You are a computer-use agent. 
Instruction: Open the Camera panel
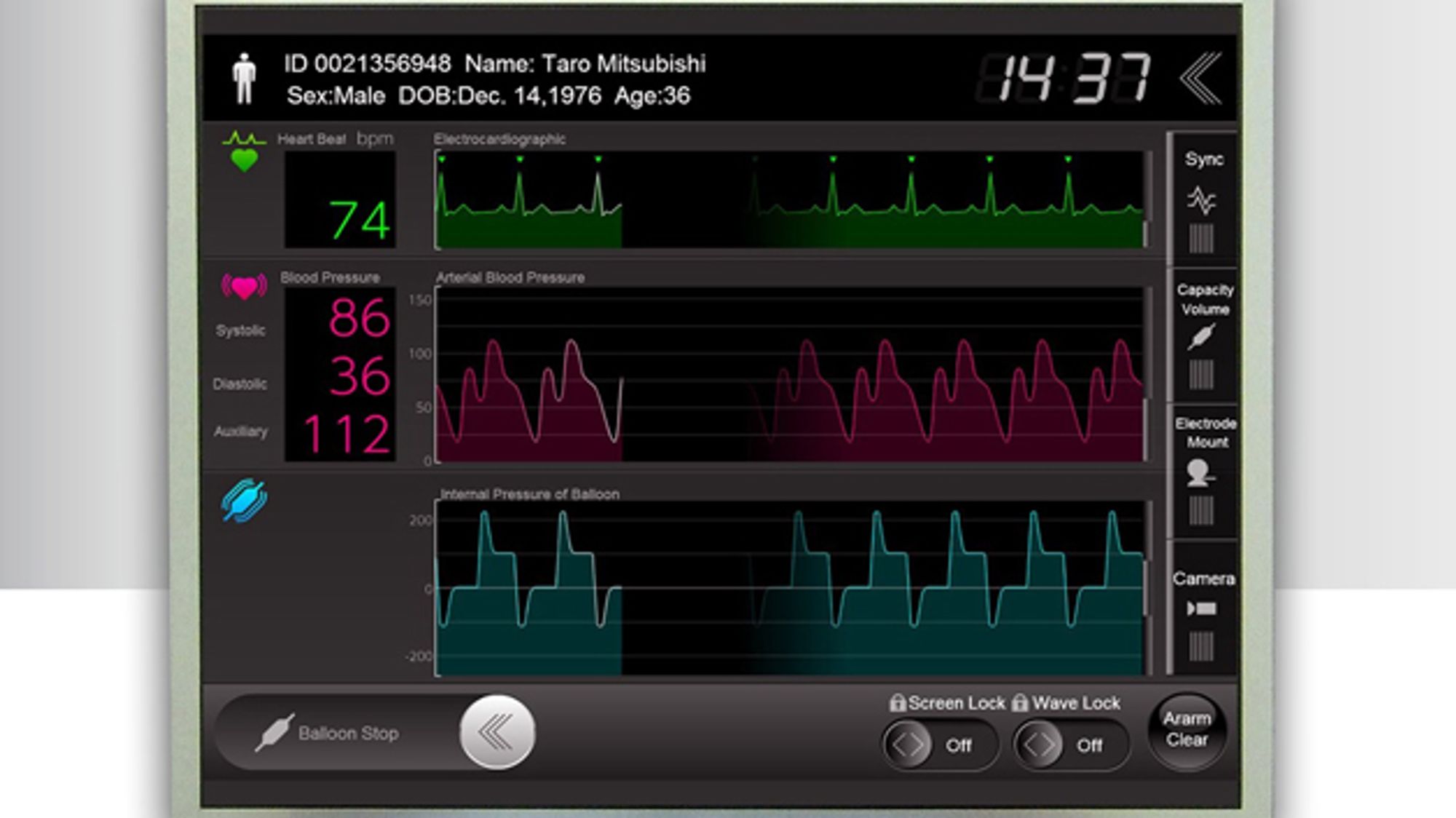[x=1203, y=608]
